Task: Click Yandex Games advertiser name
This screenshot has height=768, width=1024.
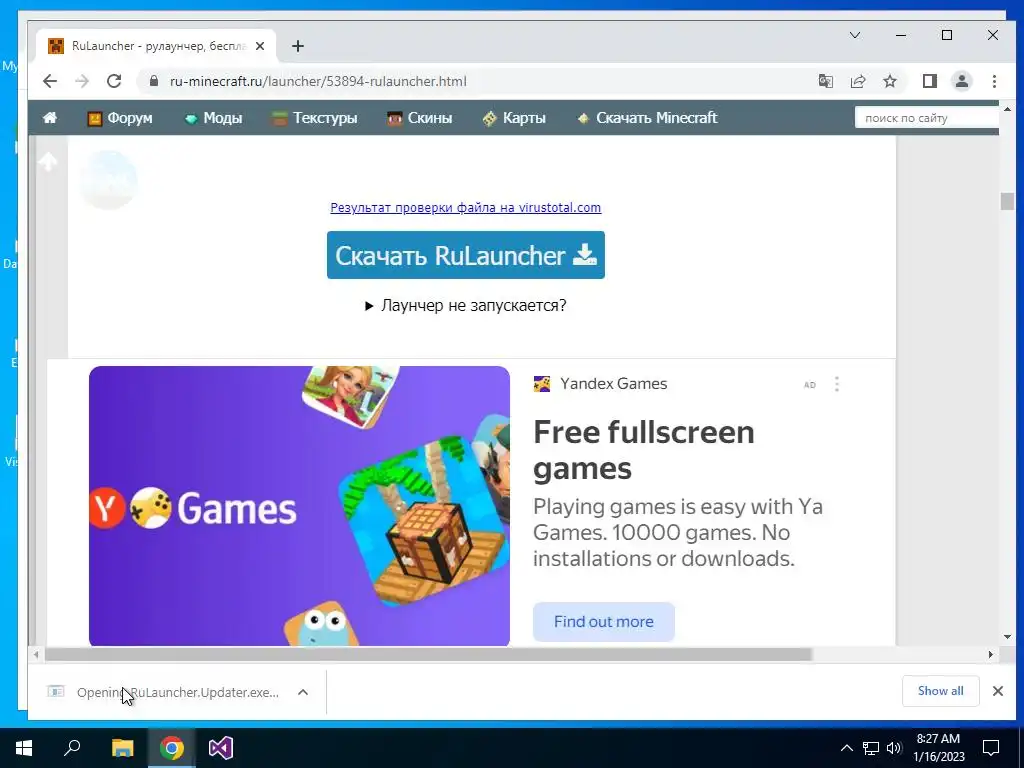Action: click(x=613, y=383)
